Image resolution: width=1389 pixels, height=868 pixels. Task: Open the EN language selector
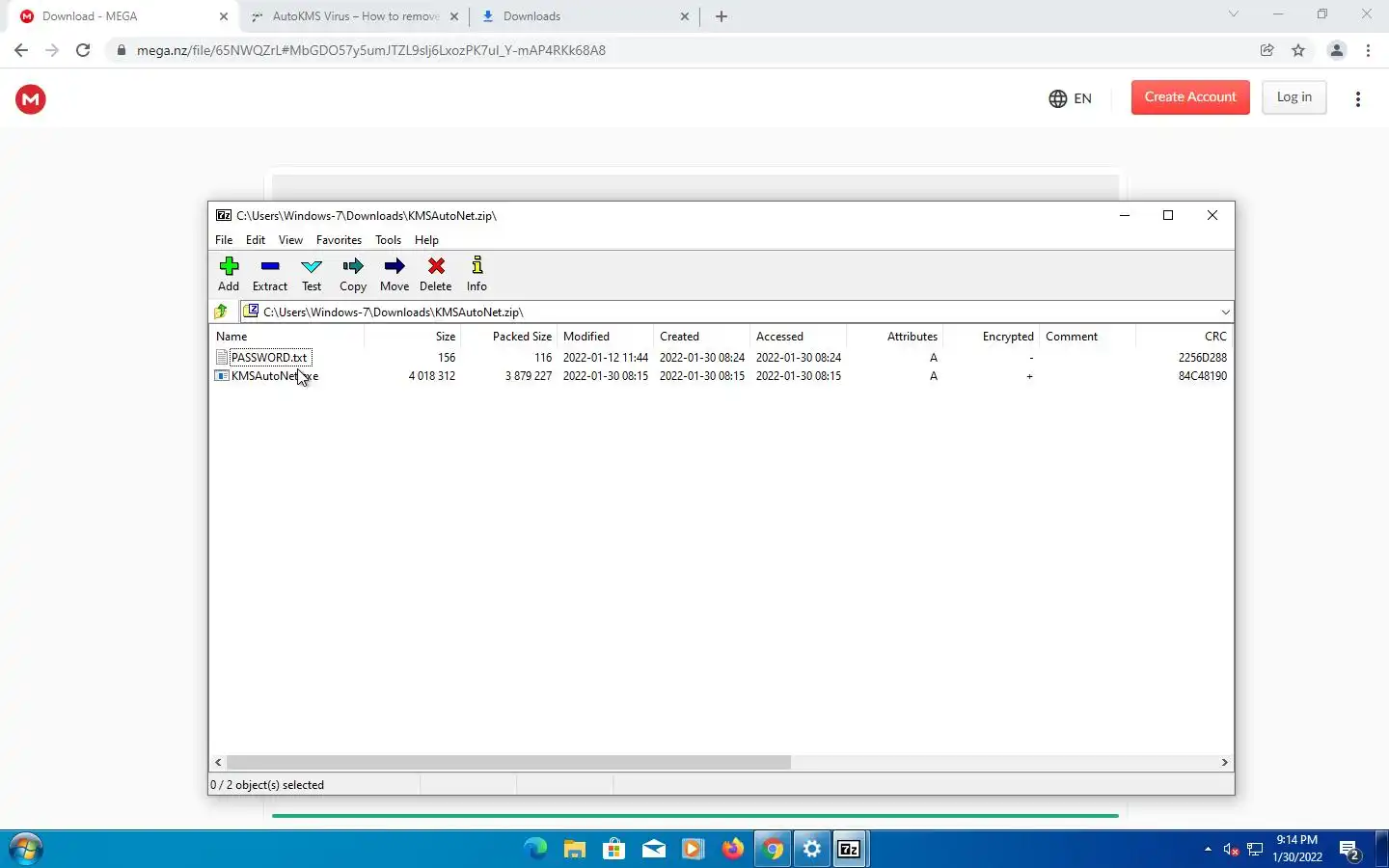click(x=1071, y=98)
